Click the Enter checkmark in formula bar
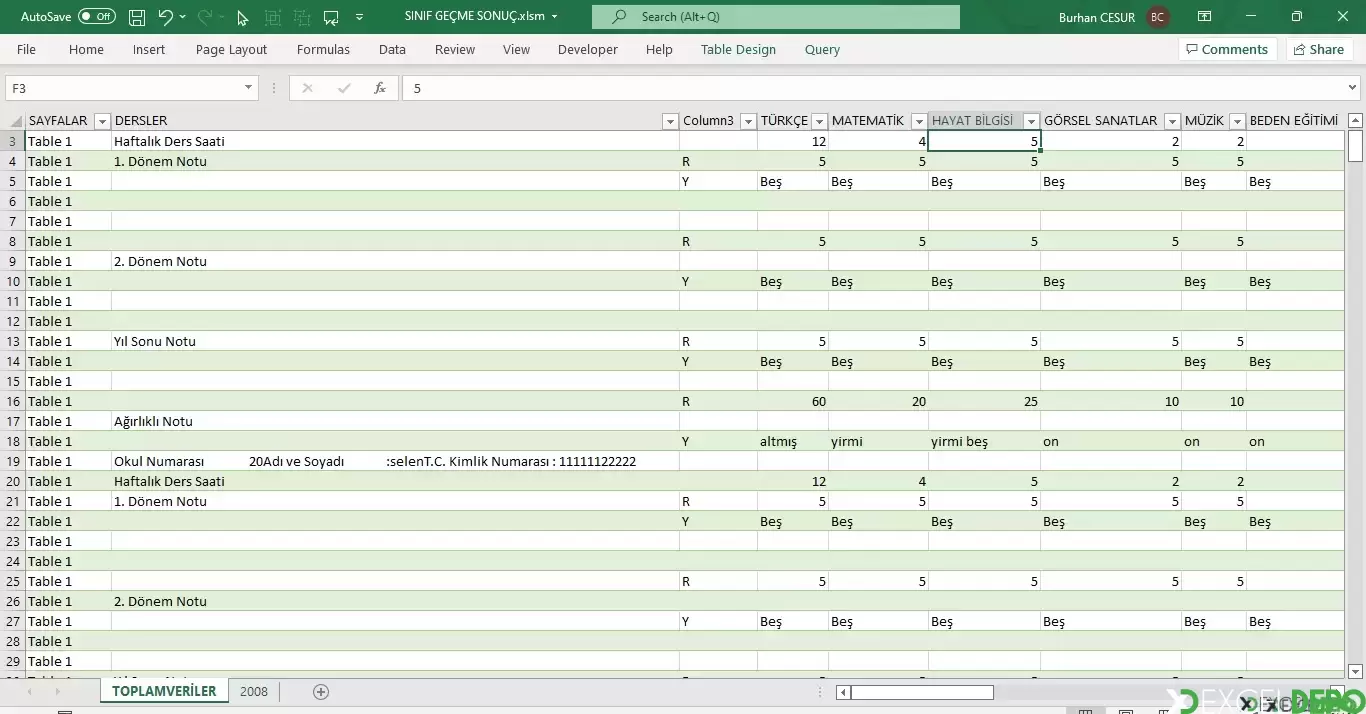The image size is (1366, 714). pos(344,88)
